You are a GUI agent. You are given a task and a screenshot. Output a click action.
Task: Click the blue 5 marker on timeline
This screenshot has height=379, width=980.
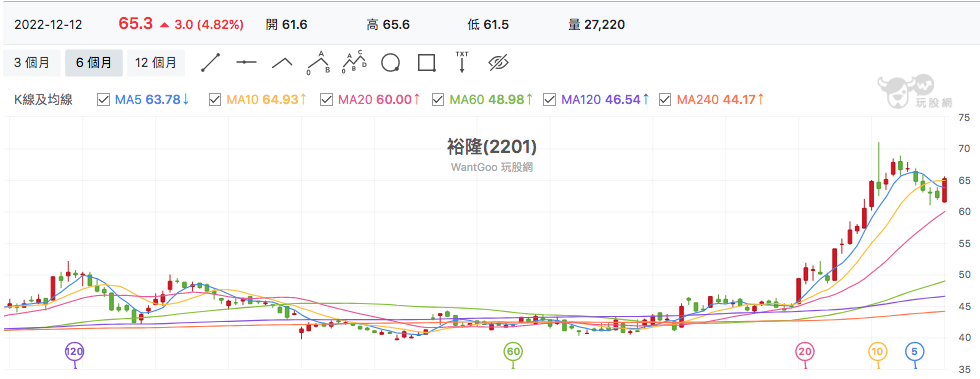coord(915,351)
